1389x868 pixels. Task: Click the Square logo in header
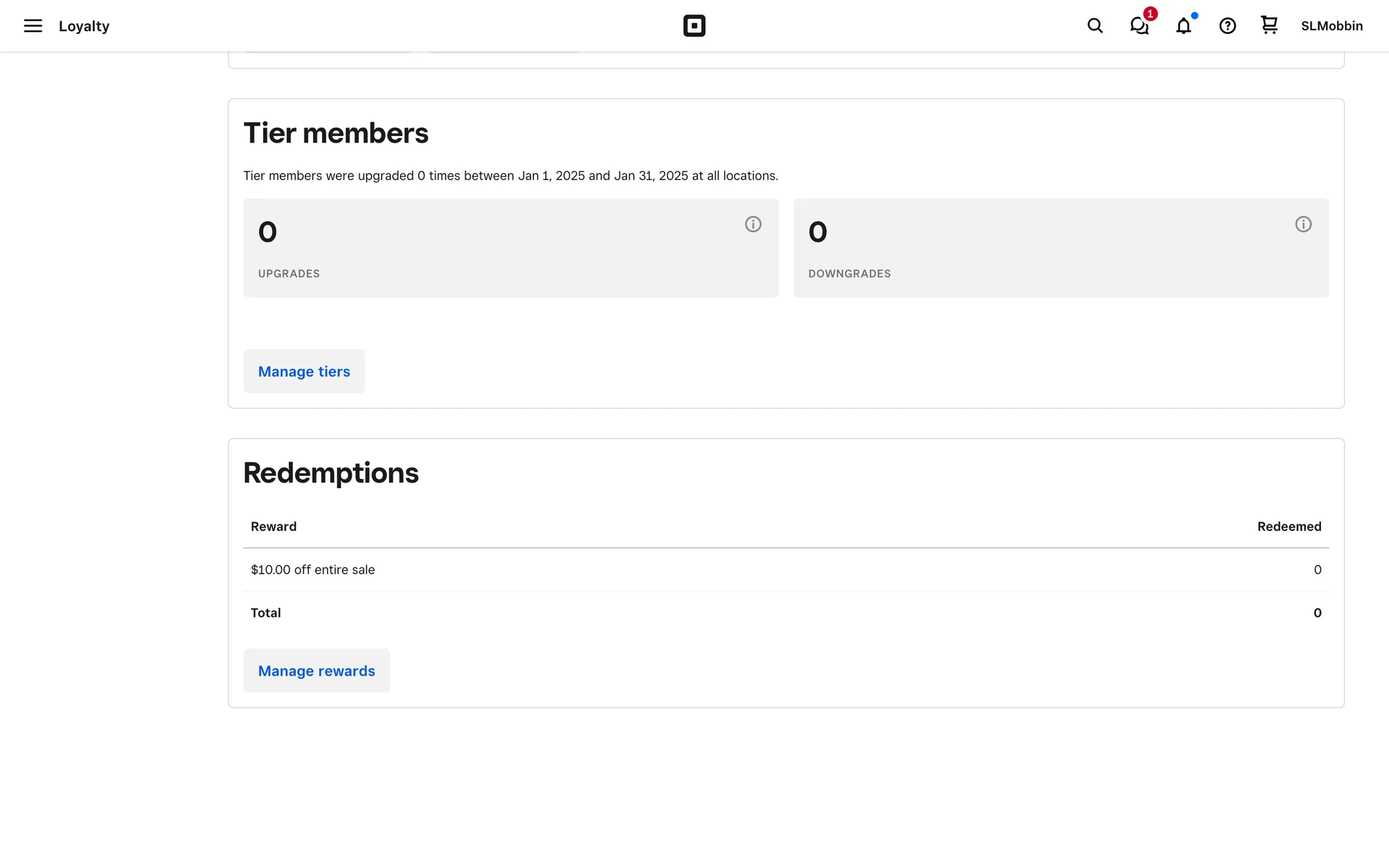[x=694, y=26]
